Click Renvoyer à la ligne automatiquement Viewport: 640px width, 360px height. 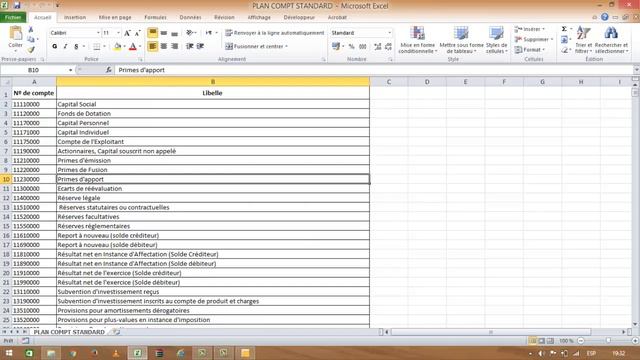click(x=275, y=33)
